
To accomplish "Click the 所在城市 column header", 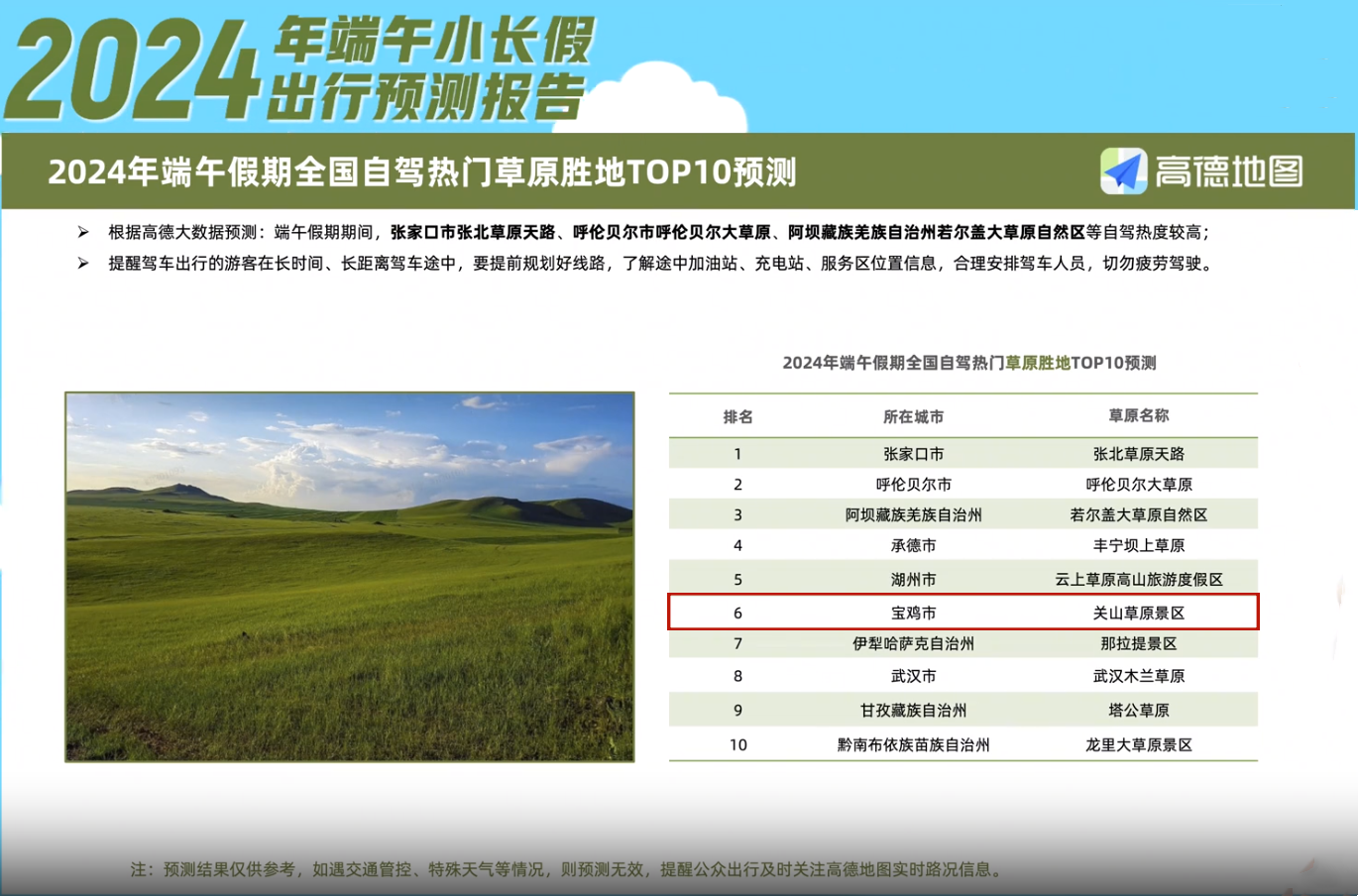I will (914, 417).
